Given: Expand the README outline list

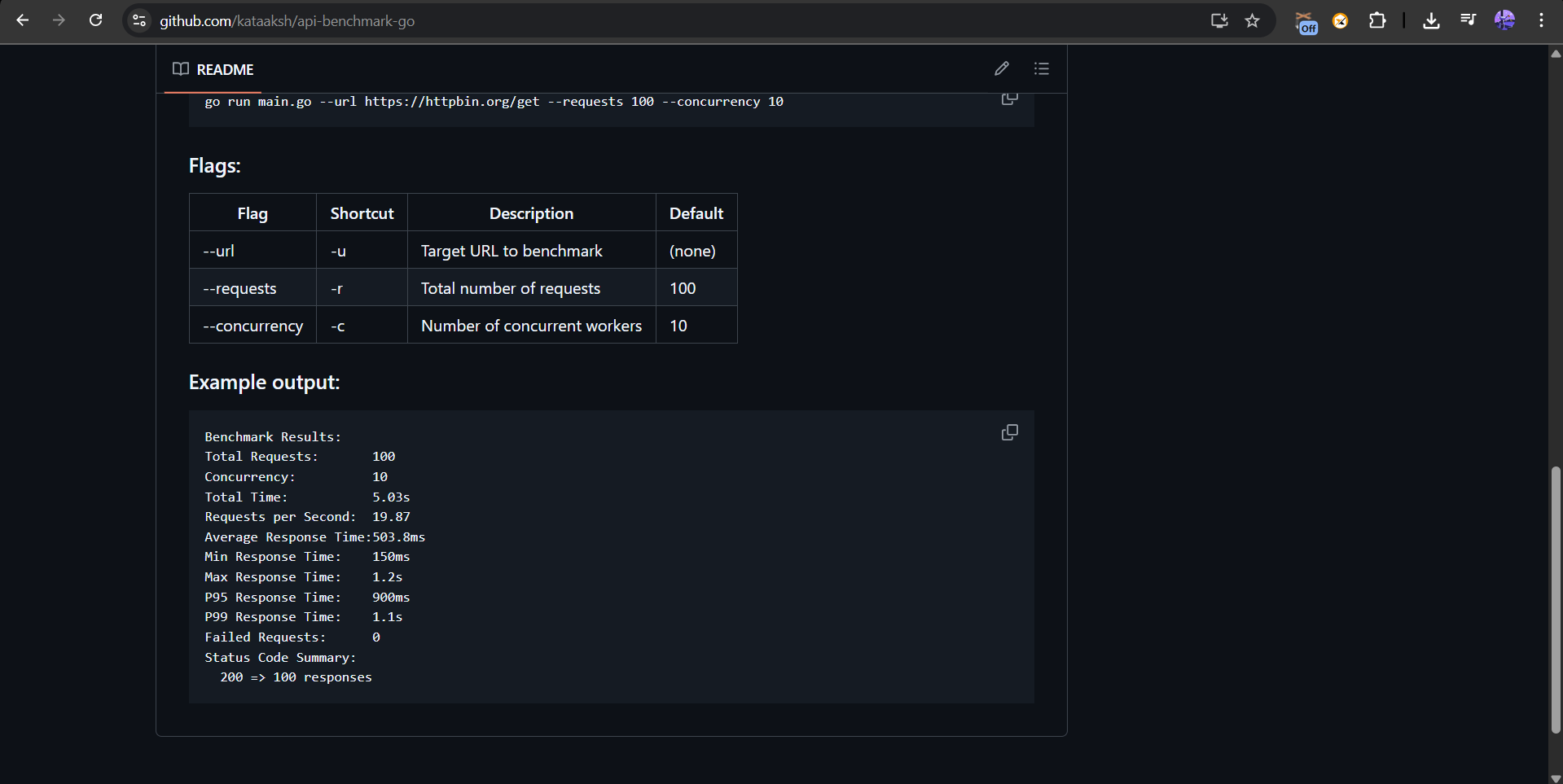Looking at the screenshot, I should (x=1041, y=68).
